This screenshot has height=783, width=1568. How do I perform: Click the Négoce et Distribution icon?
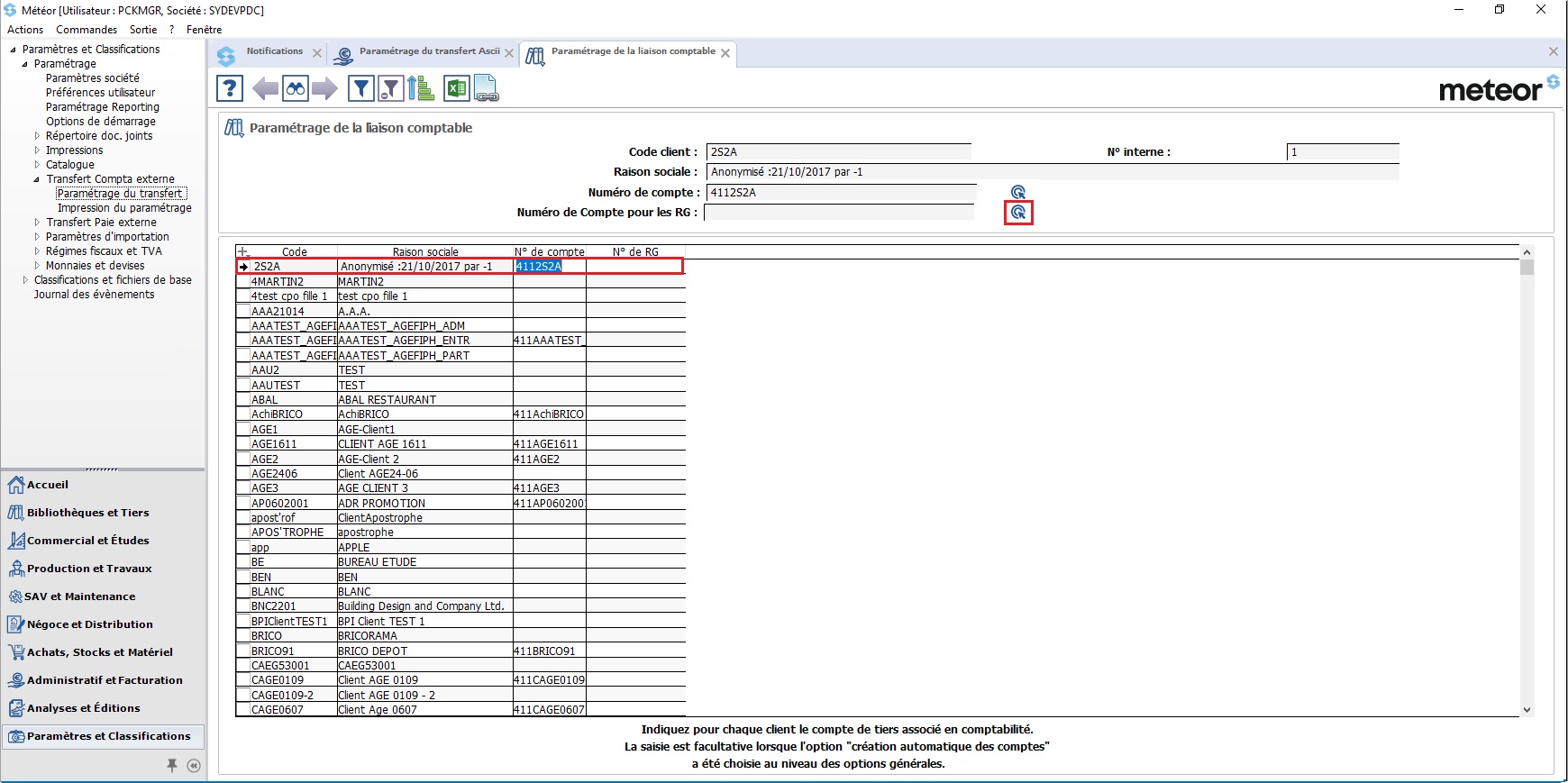click(15, 624)
